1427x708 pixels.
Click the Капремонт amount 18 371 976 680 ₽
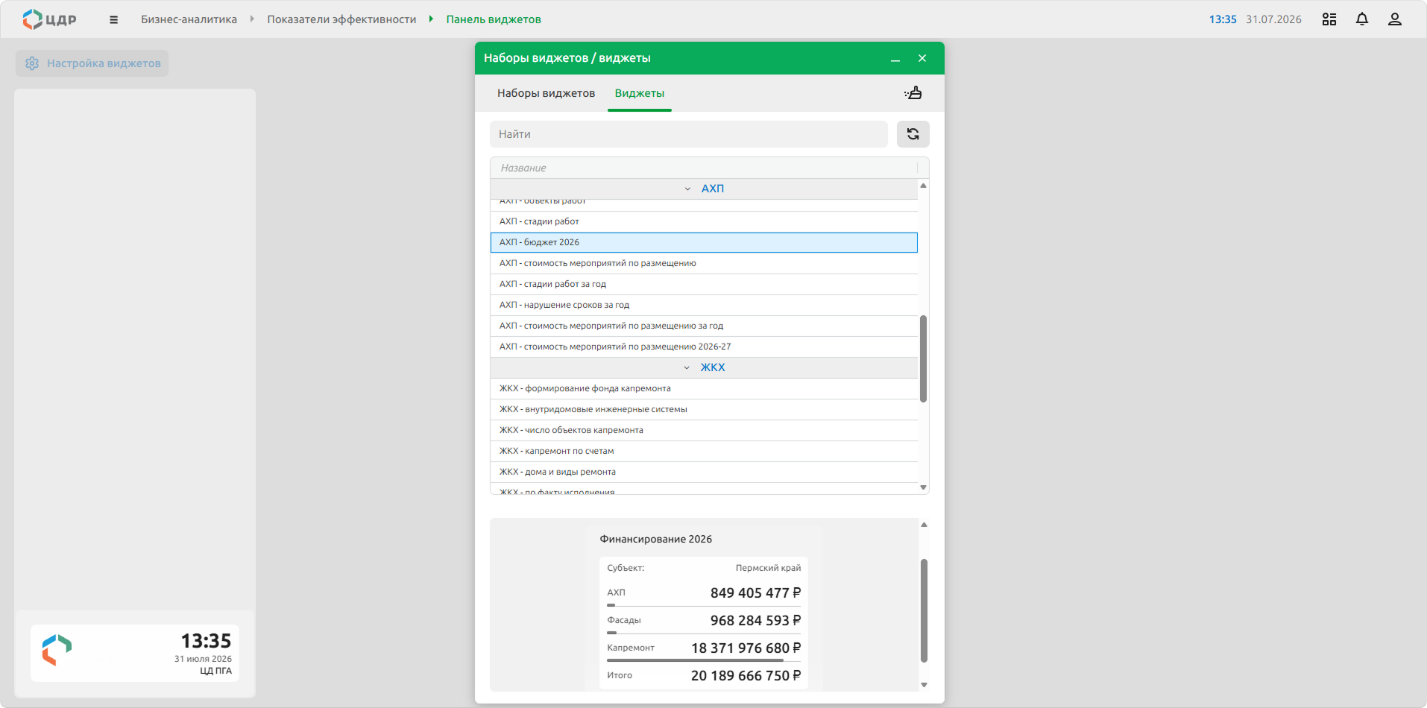coord(746,648)
